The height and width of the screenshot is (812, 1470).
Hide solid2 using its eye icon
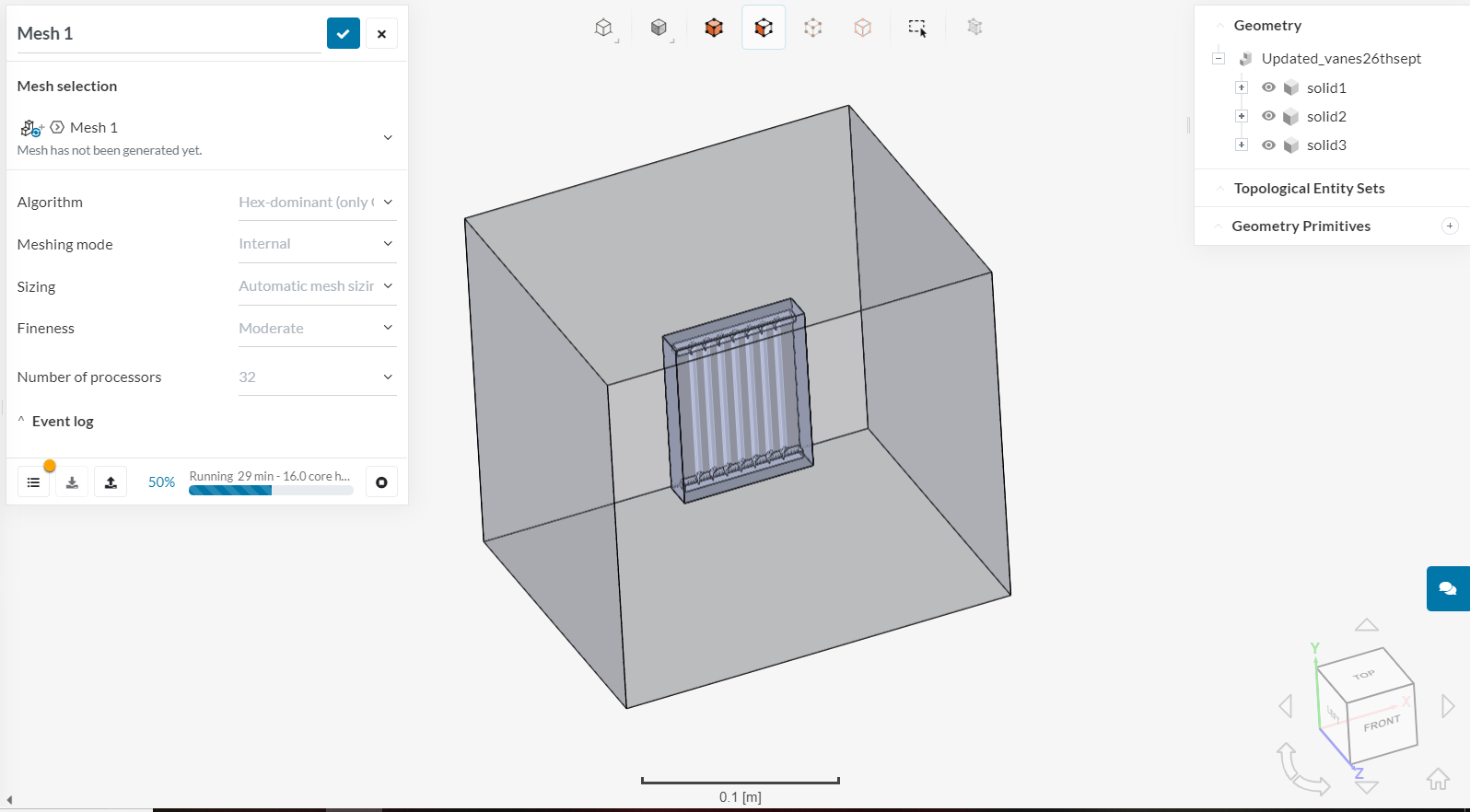pyautogui.click(x=1268, y=116)
